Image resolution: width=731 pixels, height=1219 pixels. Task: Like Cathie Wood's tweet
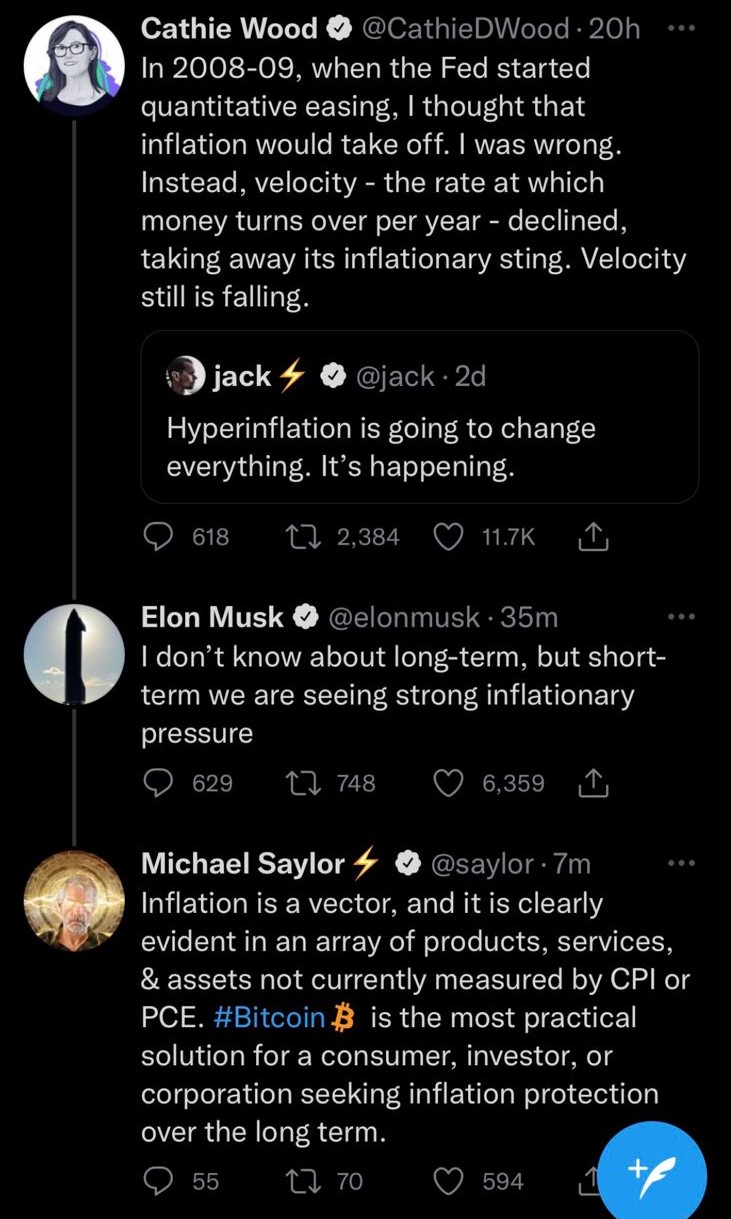(x=447, y=537)
